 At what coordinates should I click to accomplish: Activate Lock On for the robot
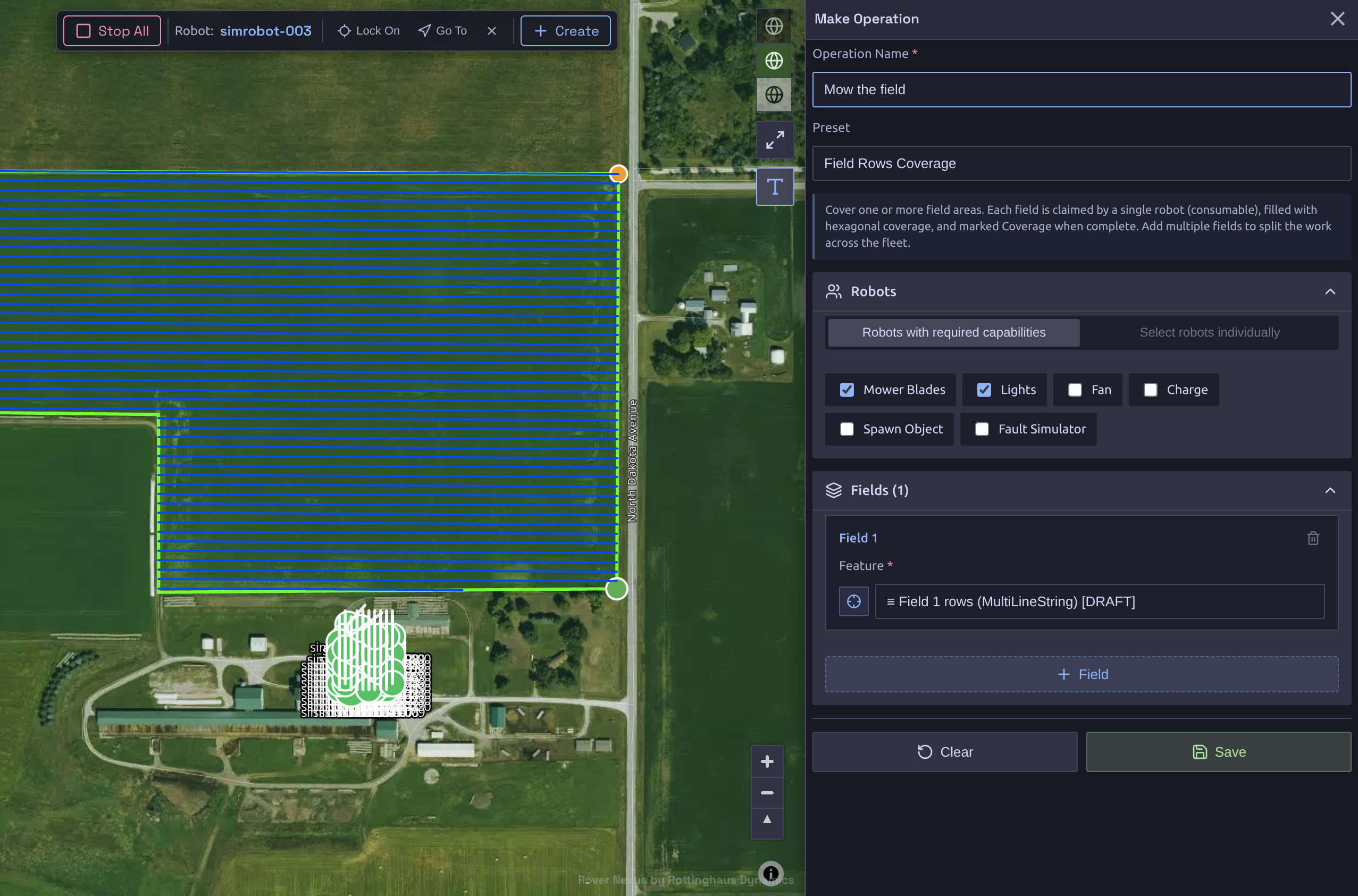click(368, 31)
